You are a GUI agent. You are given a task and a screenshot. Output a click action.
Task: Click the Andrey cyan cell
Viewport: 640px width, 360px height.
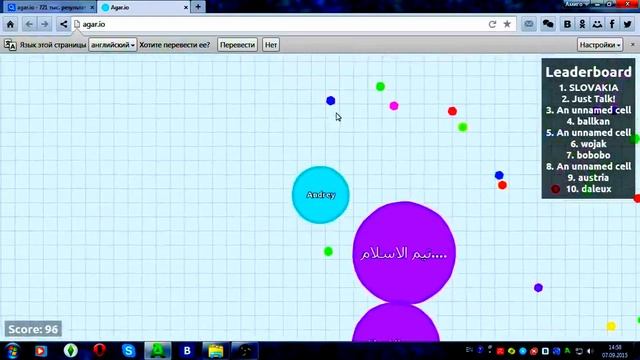point(321,195)
